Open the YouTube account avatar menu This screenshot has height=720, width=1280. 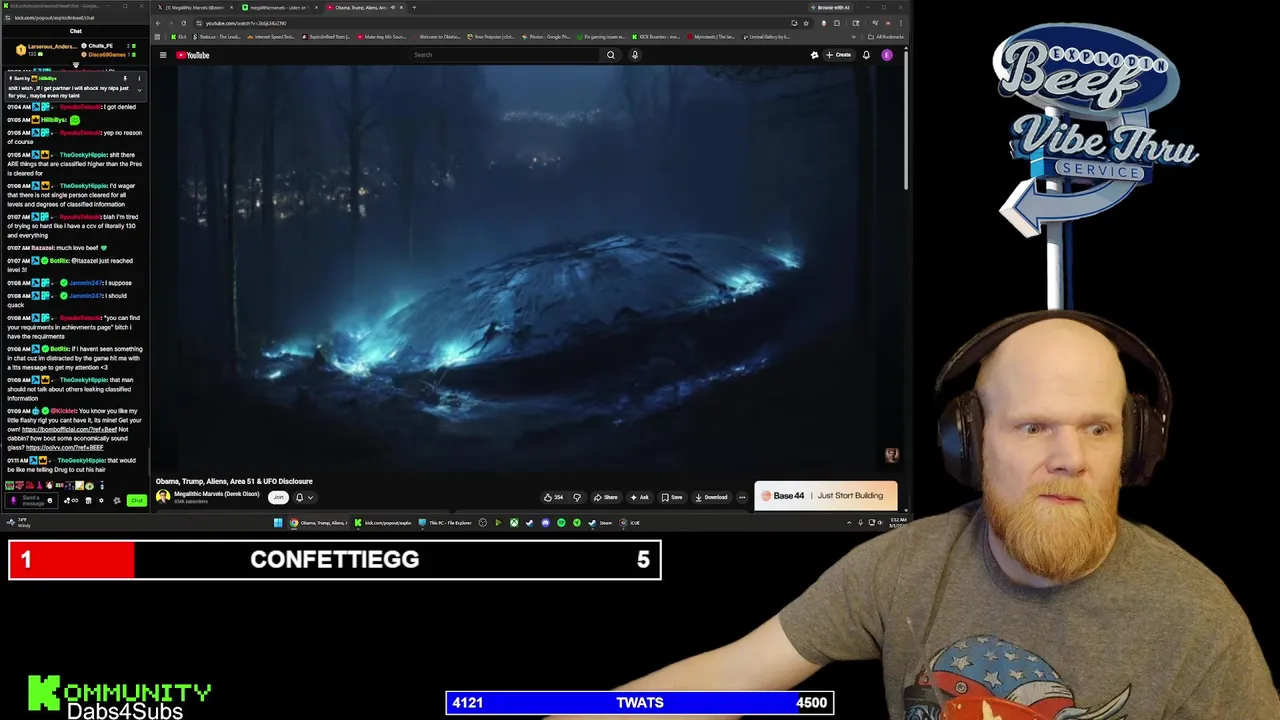887,55
